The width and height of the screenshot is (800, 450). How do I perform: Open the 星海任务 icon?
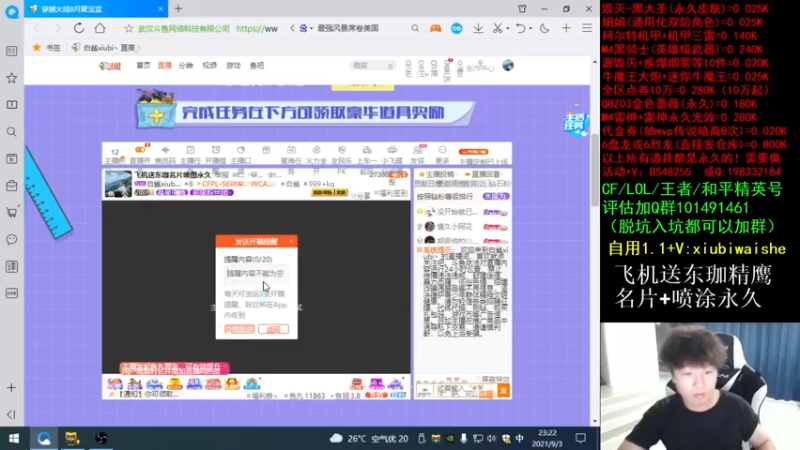(291, 150)
